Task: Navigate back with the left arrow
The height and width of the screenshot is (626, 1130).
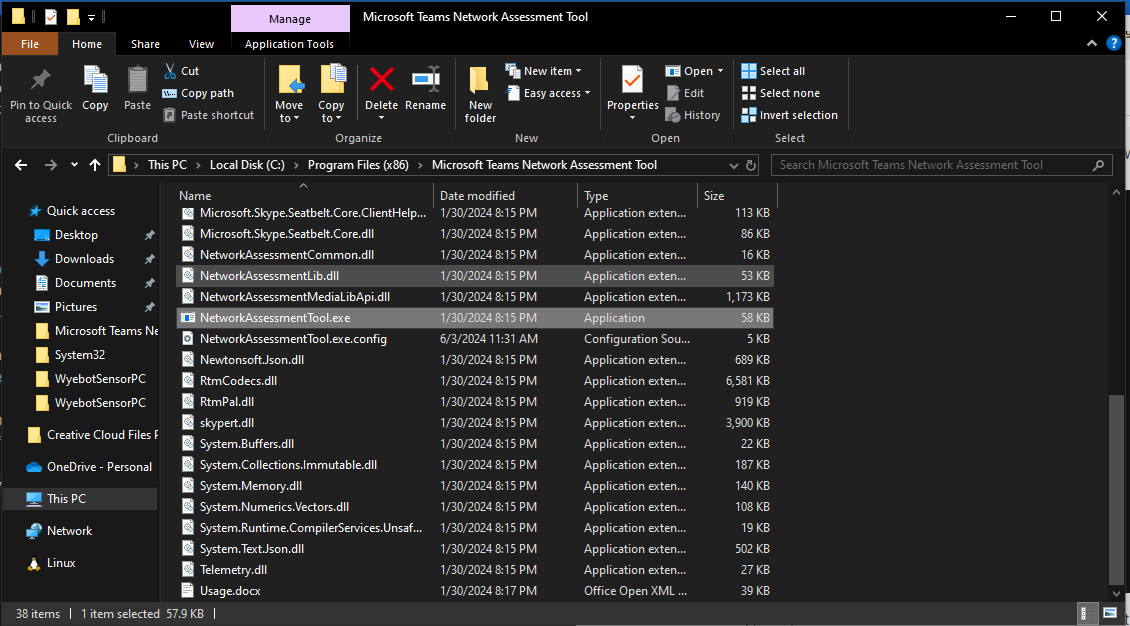Action: click(x=21, y=165)
